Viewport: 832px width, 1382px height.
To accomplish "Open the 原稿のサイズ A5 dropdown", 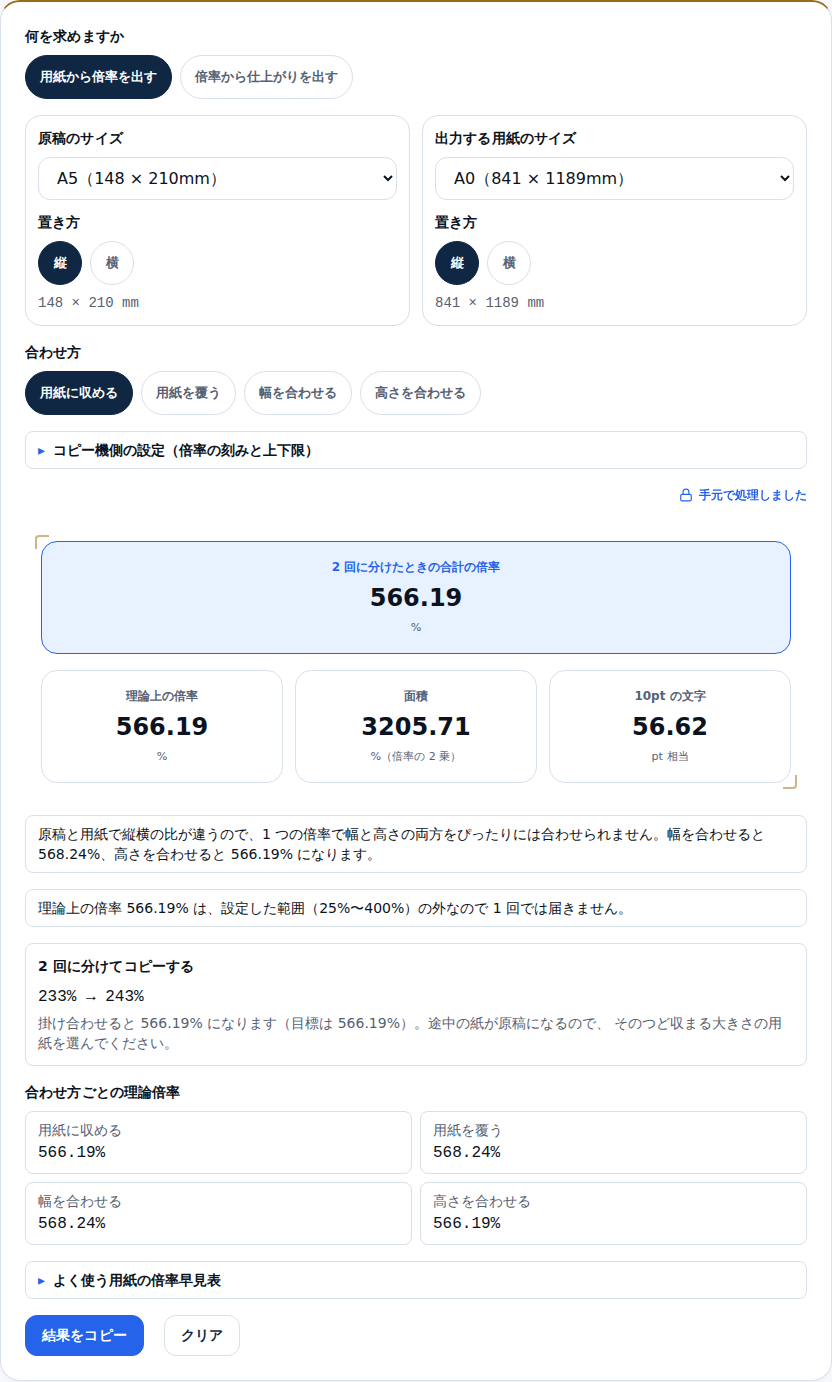I will (x=217, y=179).
